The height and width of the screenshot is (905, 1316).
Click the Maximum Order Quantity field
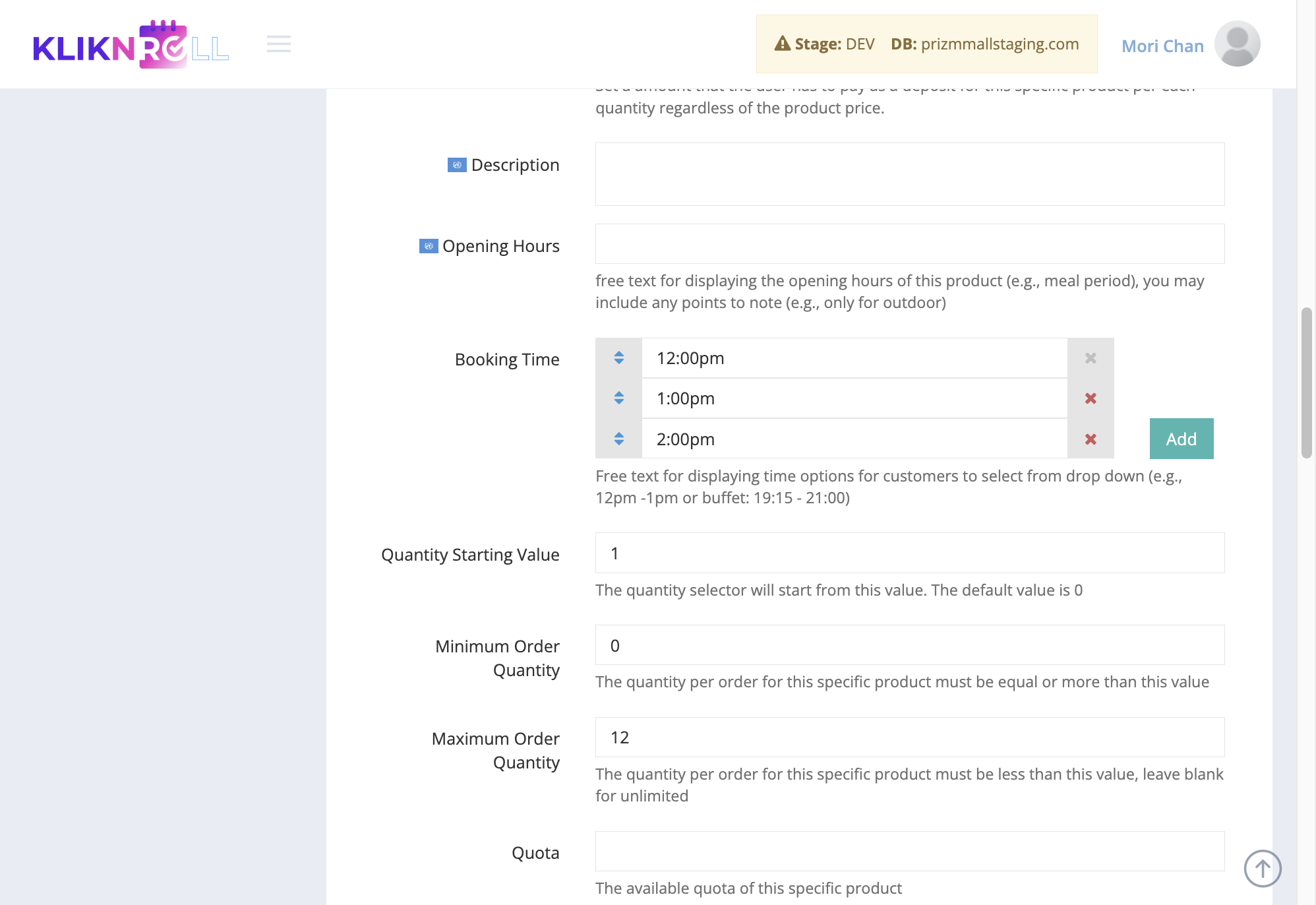pos(910,737)
